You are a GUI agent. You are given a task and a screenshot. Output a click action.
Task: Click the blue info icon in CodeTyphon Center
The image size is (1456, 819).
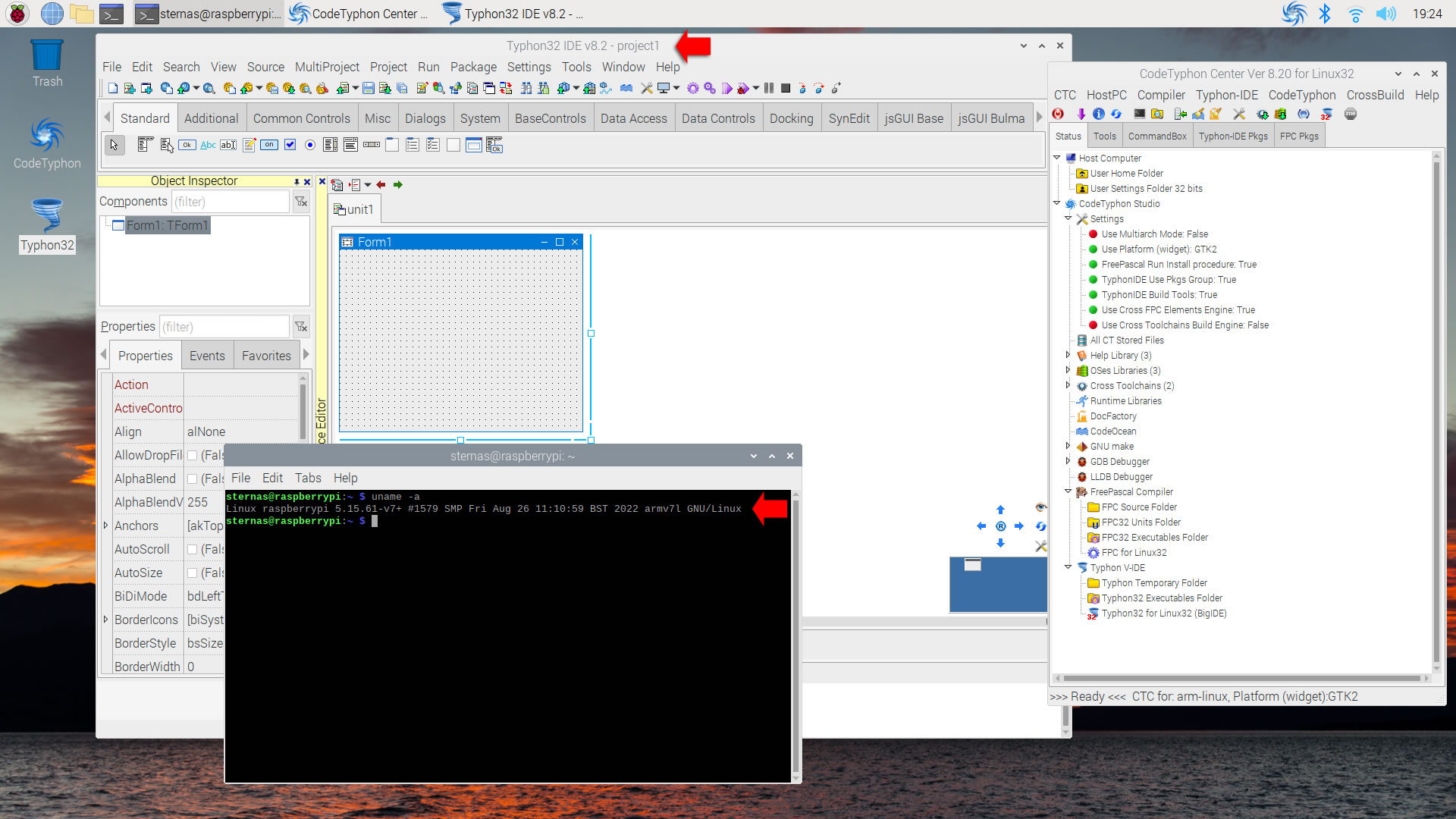tap(1098, 115)
